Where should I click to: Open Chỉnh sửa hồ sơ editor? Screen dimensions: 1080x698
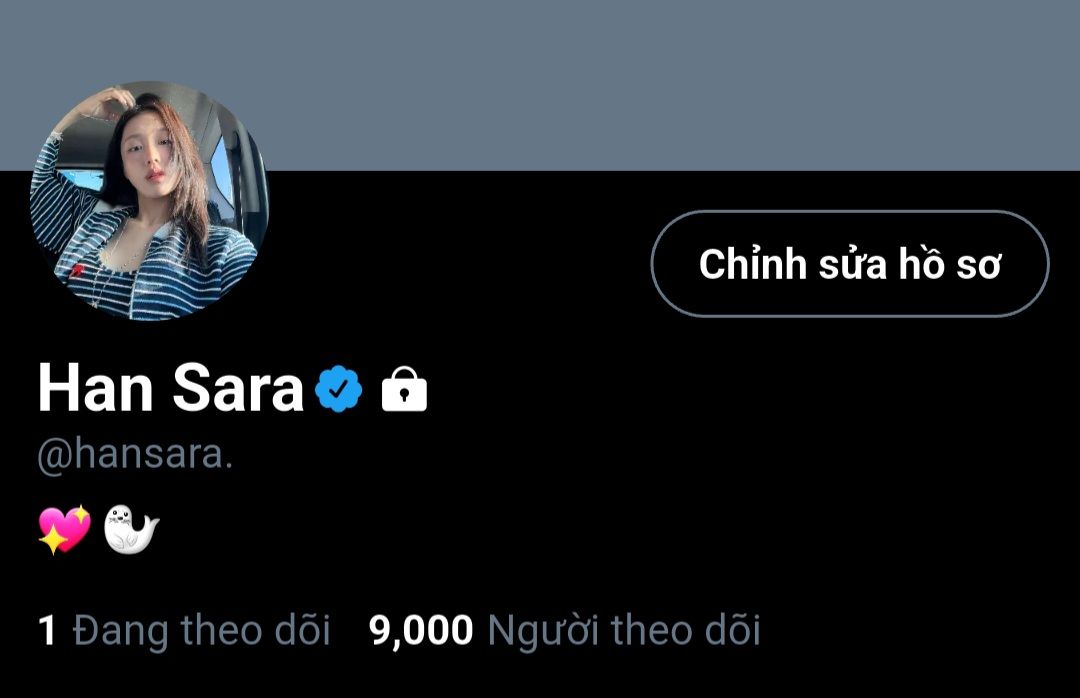tap(850, 264)
